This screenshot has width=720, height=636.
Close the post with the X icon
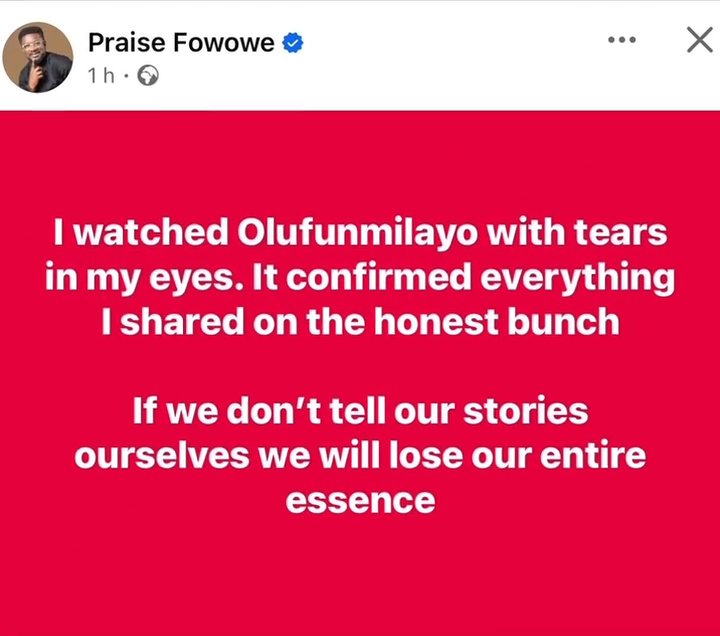click(699, 40)
